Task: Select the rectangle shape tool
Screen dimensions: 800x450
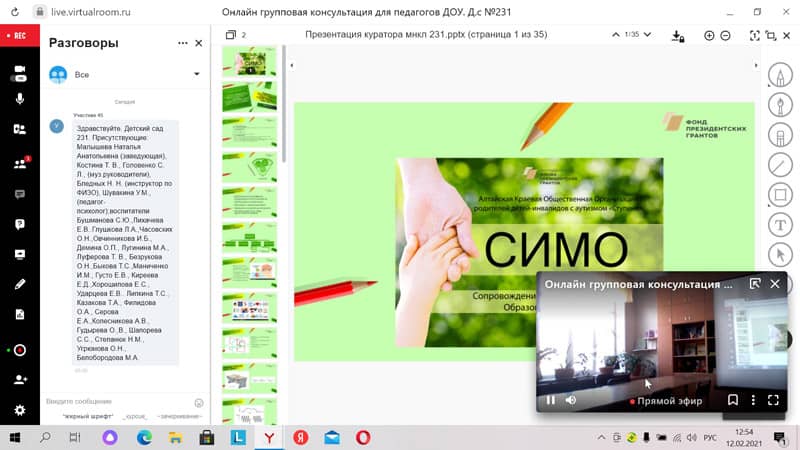Action: 780,195
